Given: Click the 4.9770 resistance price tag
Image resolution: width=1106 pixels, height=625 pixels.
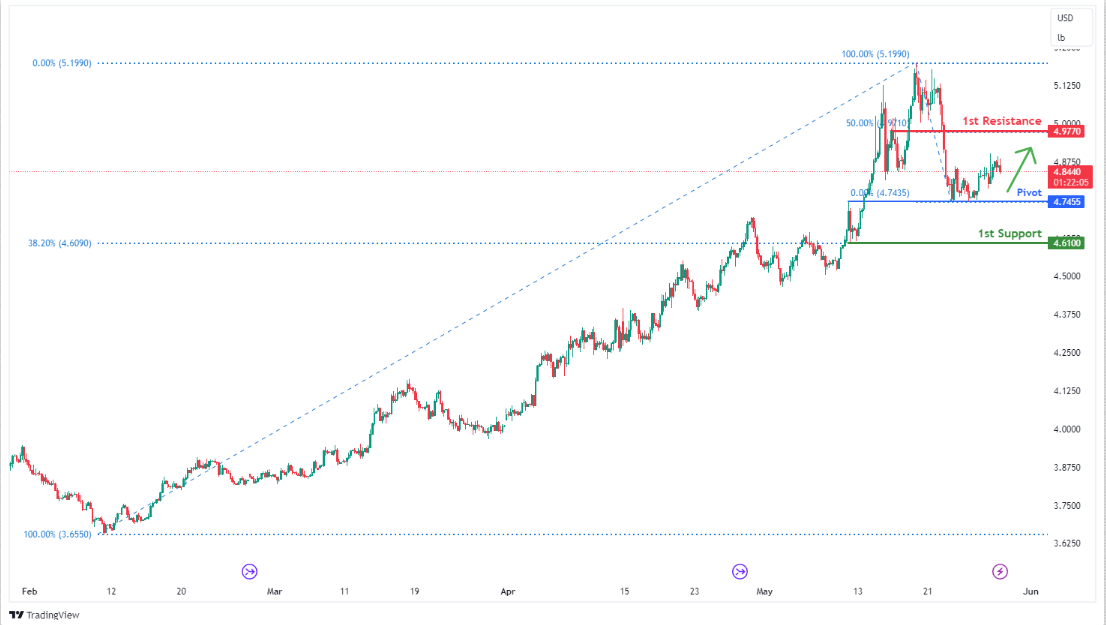Looking at the screenshot, I should click(1066, 131).
